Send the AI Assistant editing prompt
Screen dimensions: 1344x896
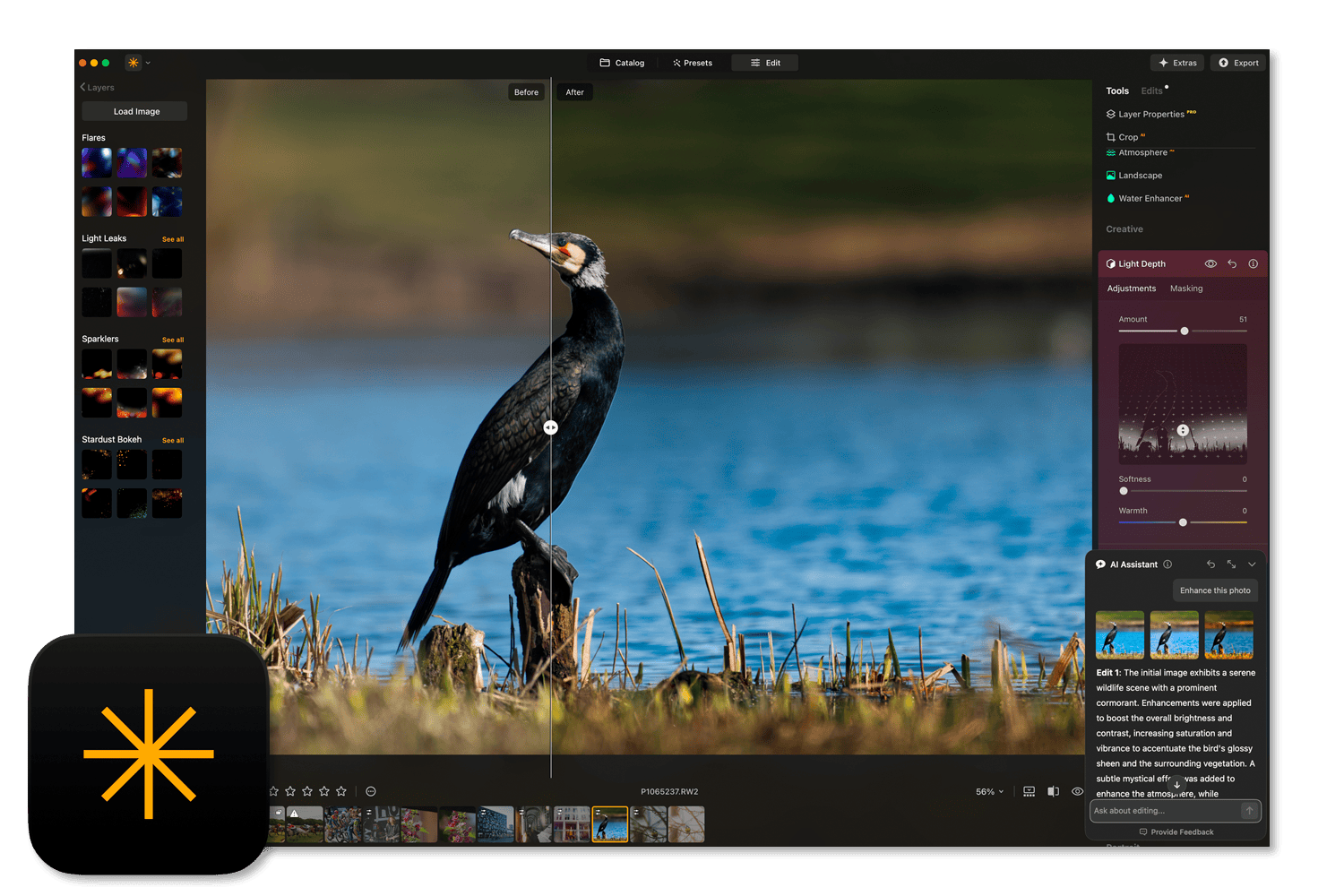tap(1249, 811)
